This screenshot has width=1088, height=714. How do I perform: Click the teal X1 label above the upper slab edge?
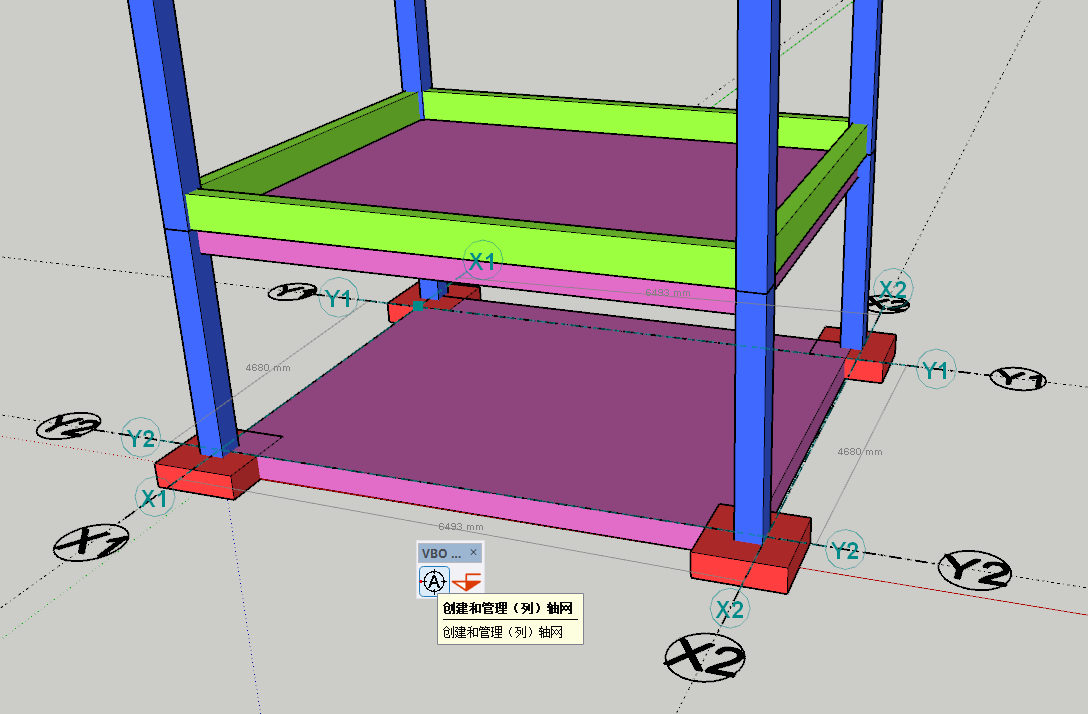[x=482, y=262]
